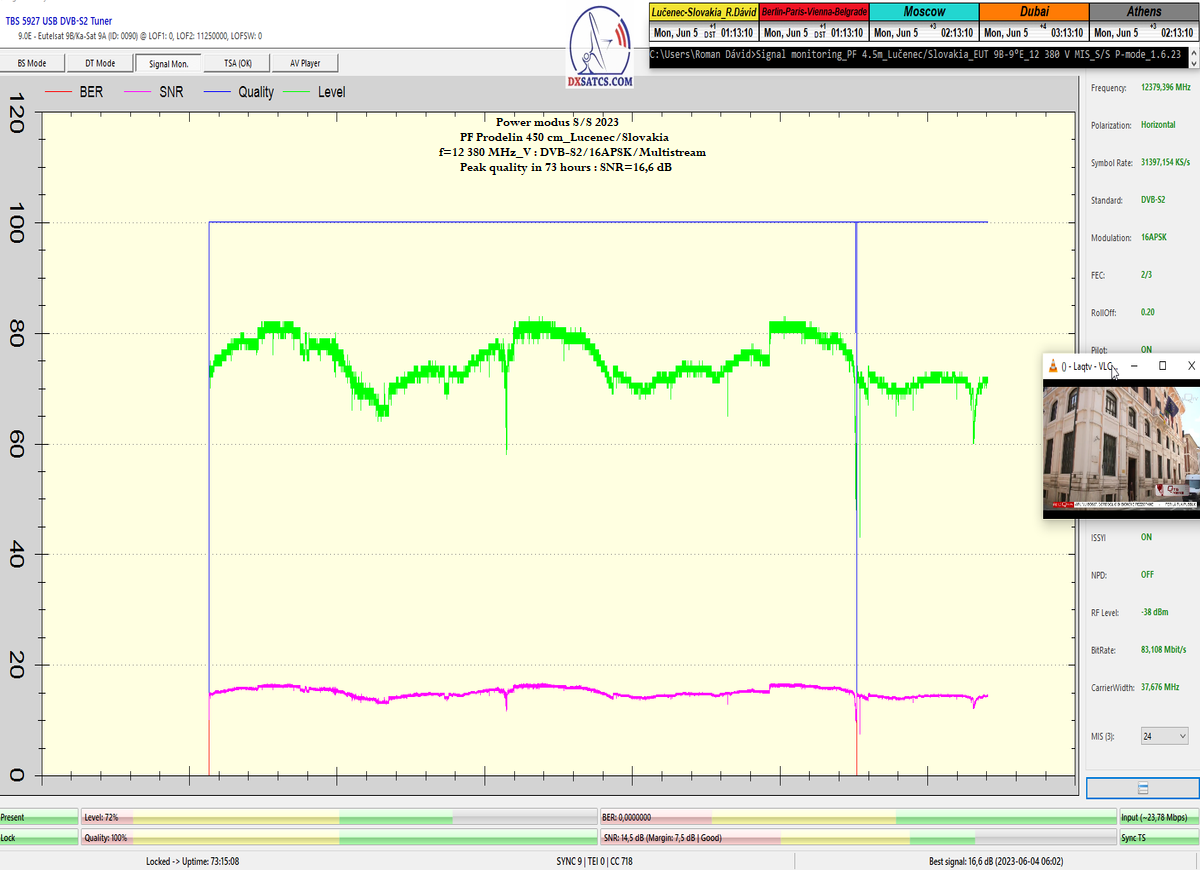Open the MIS (3) stream dropdown

[x=1164, y=736]
